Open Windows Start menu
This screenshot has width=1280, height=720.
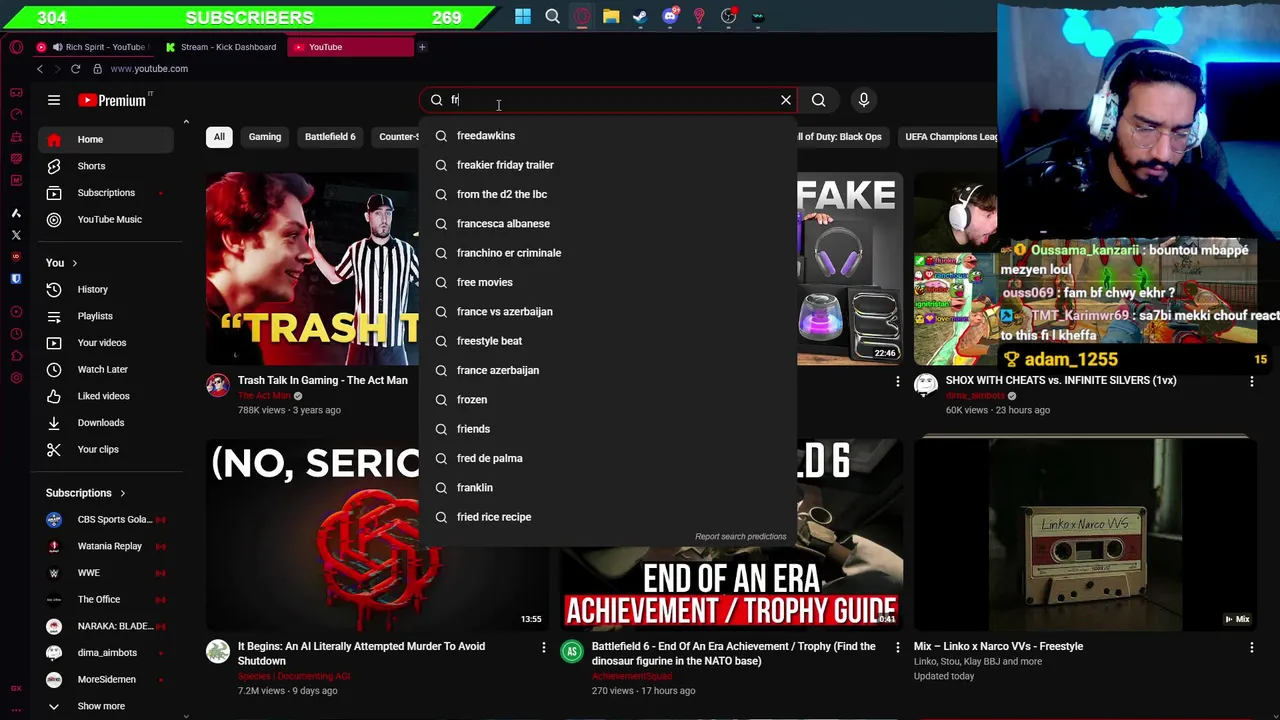[x=523, y=16]
